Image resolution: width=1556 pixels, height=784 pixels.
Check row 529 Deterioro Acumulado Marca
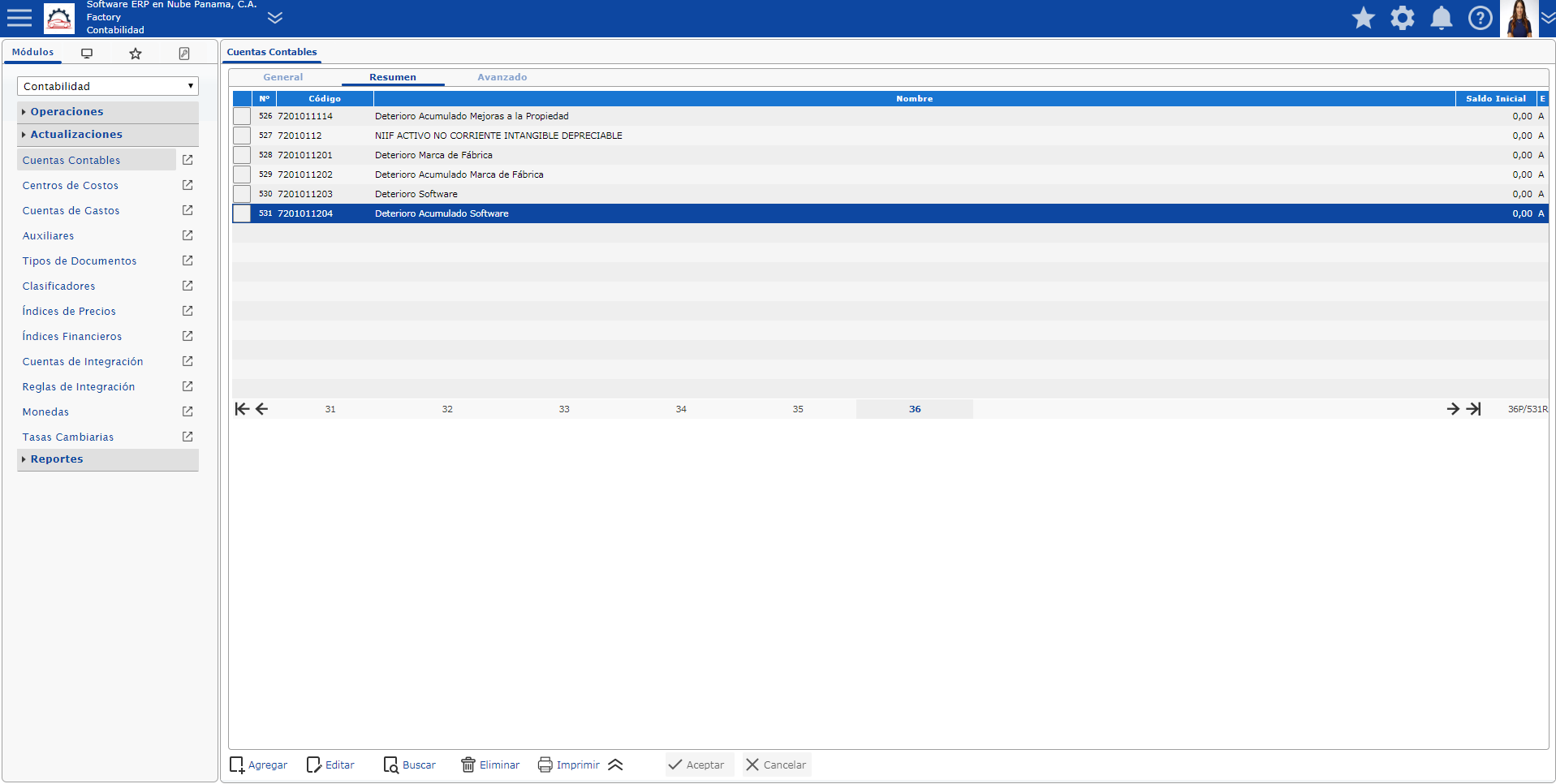pos(242,174)
